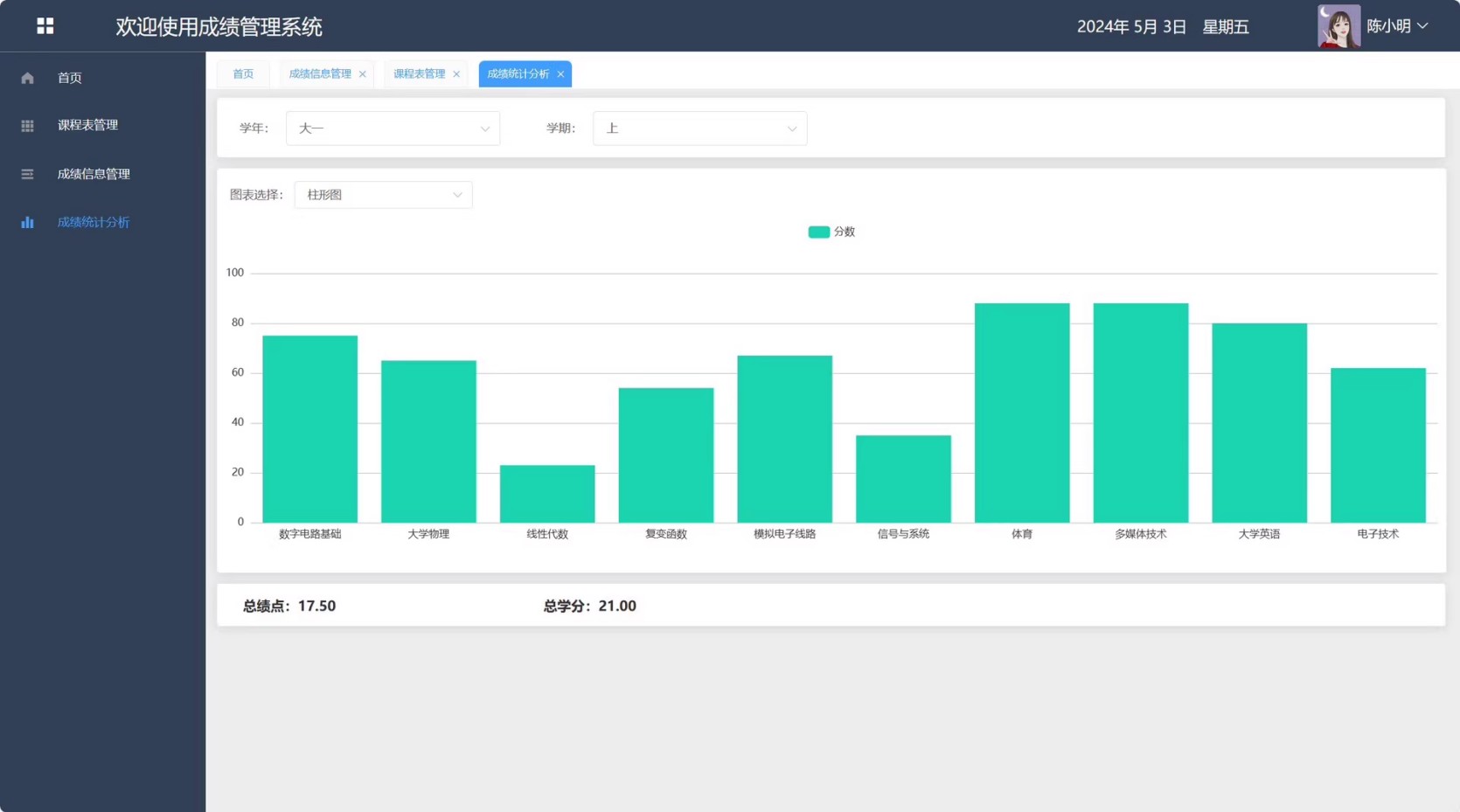1460x812 pixels.
Task: Click the 100 value on y-axis
Action: click(x=235, y=273)
